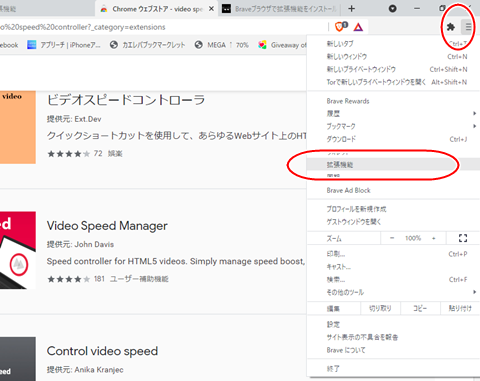The width and height of the screenshot is (480, 381).
Task: Decrease zoom with the minus button
Action: (392, 238)
